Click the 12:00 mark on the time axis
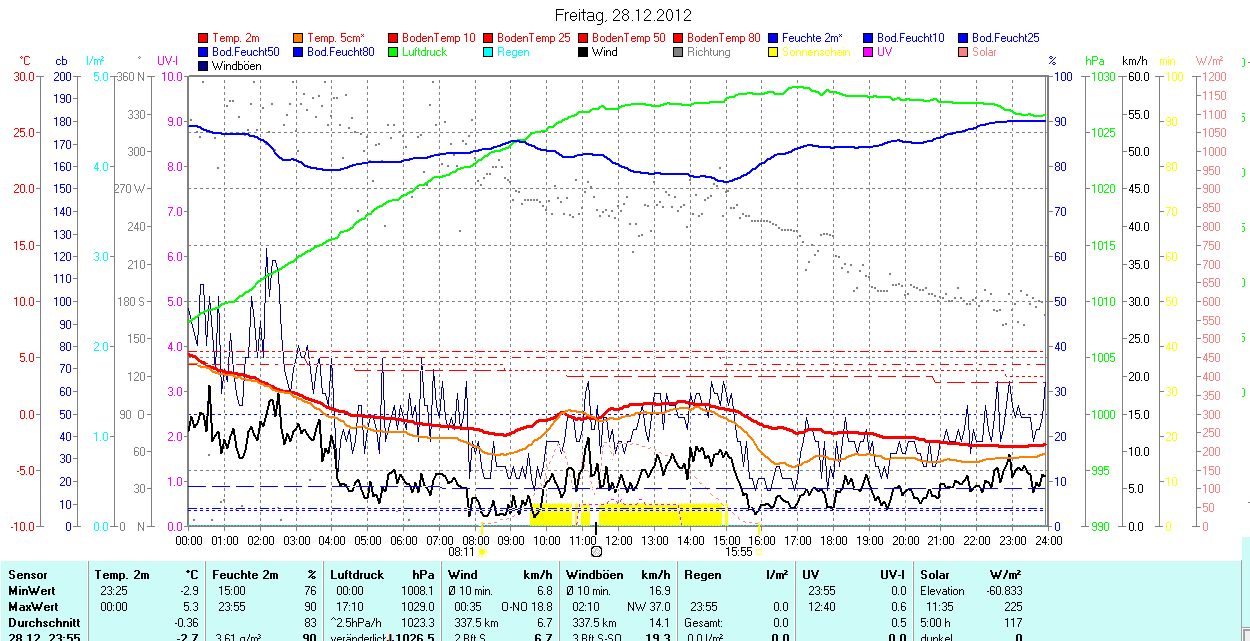This screenshot has height=641, width=1250. point(618,540)
